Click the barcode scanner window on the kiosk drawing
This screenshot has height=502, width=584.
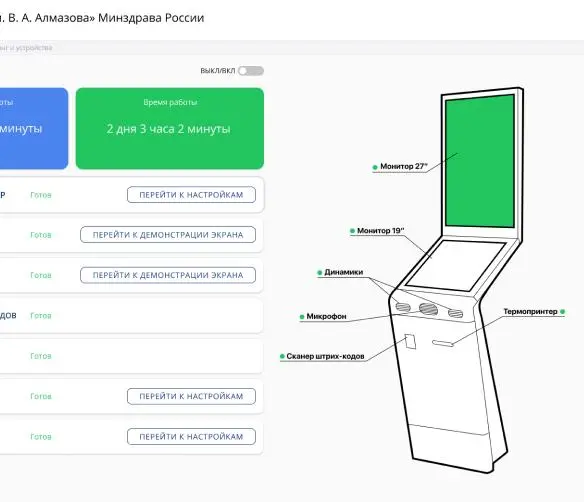[410, 341]
